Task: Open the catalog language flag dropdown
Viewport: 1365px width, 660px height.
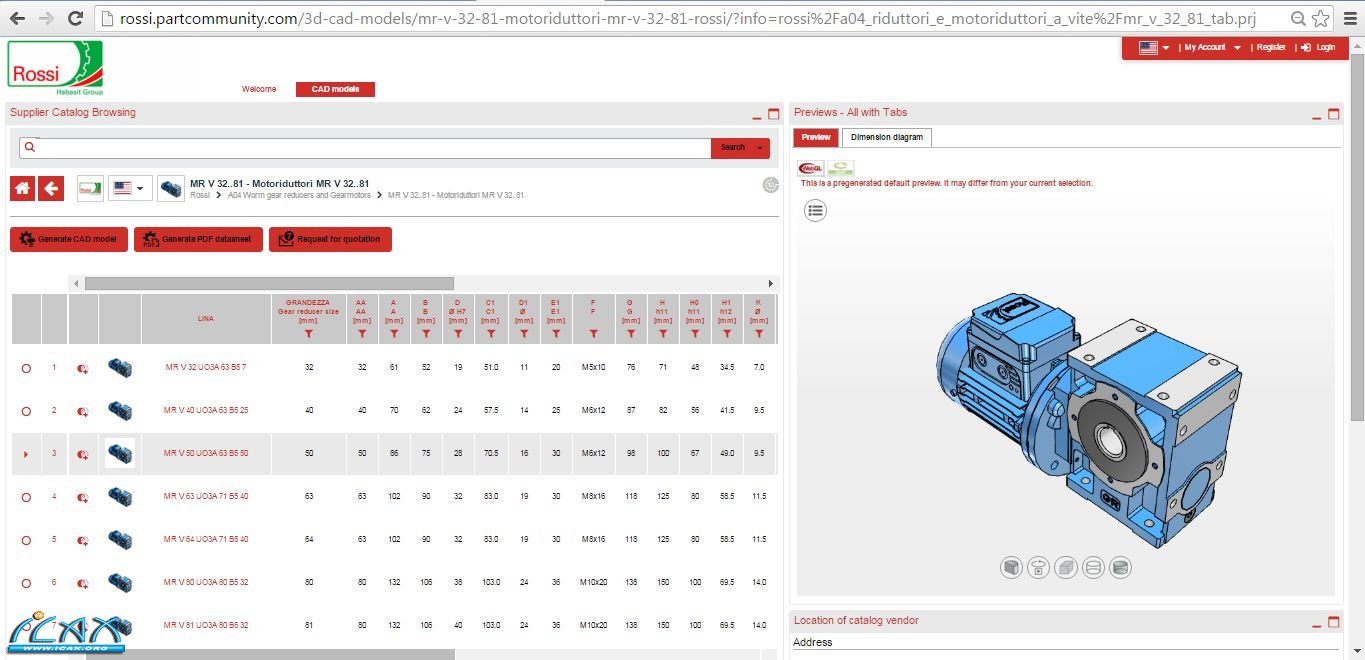Action: [130, 188]
